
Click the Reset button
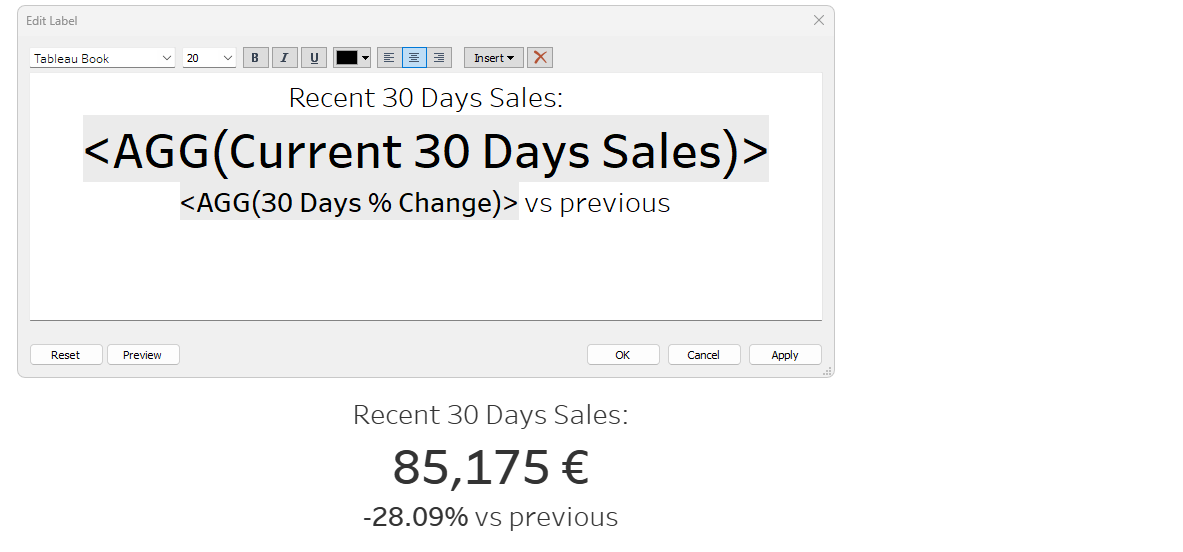66,354
